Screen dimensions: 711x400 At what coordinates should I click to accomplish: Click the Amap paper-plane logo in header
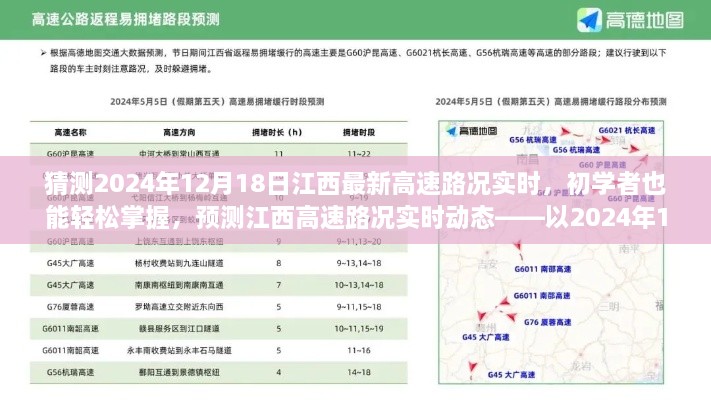point(589,20)
